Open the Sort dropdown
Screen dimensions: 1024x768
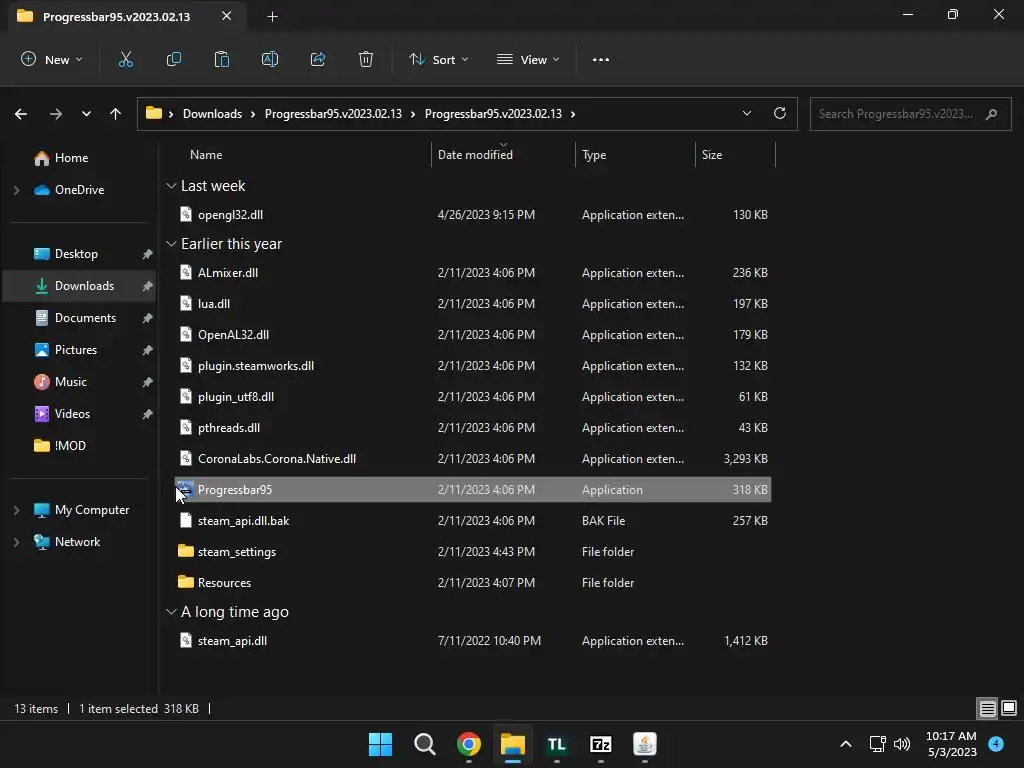pos(438,59)
